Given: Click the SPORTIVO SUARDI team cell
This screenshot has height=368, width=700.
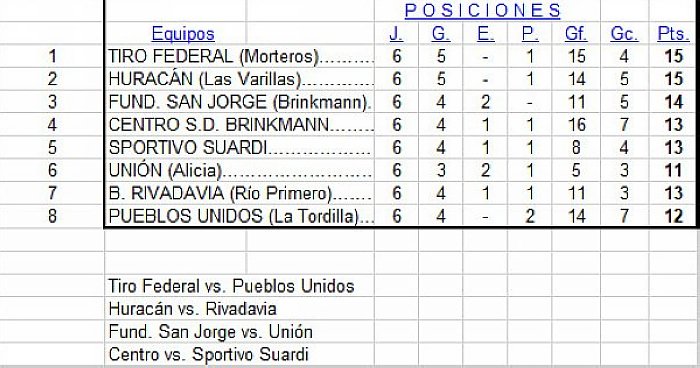Looking at the screenshot, I should pyautogui.click(x=240, y=147).
